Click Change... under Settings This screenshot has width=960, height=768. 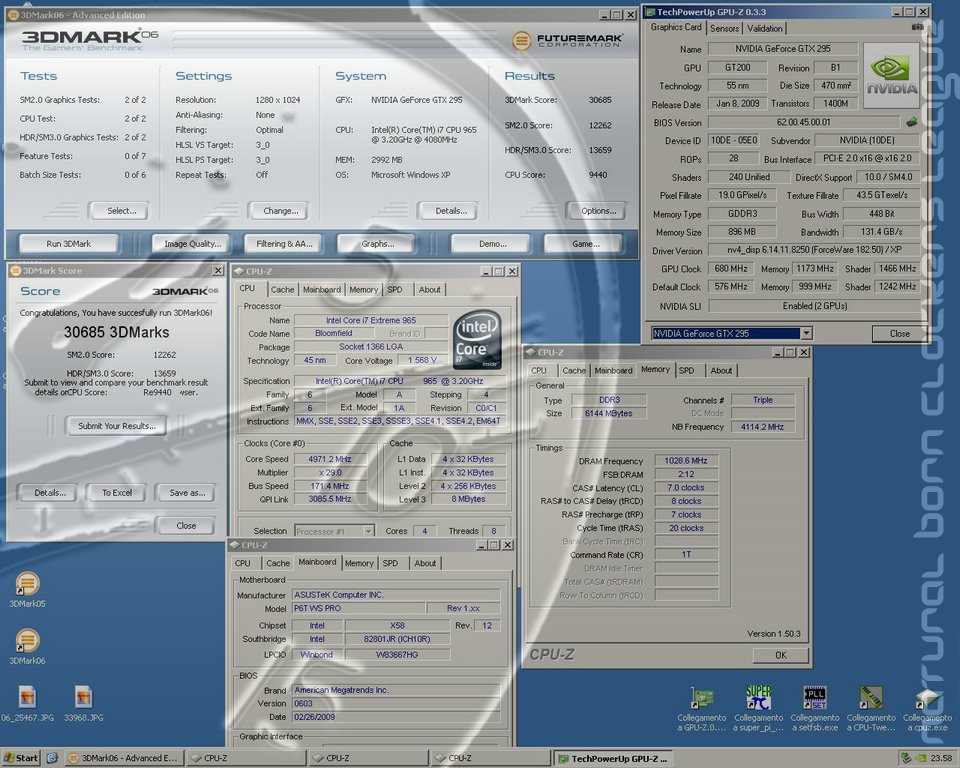(280, 211)
